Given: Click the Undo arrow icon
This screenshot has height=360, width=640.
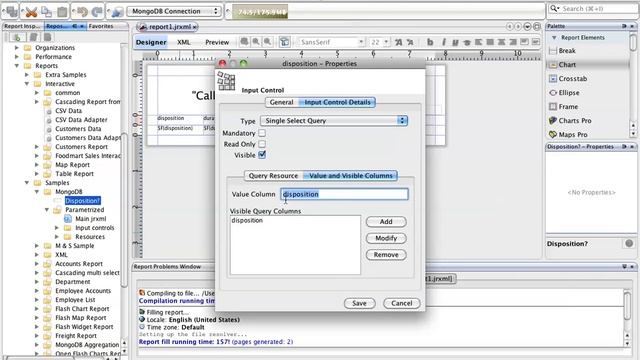Looking at the screenshot, I should [x=82, y=12].
